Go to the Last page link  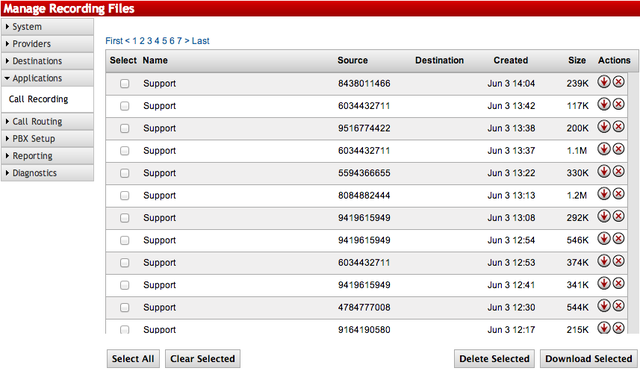click(x=200, y=41)
